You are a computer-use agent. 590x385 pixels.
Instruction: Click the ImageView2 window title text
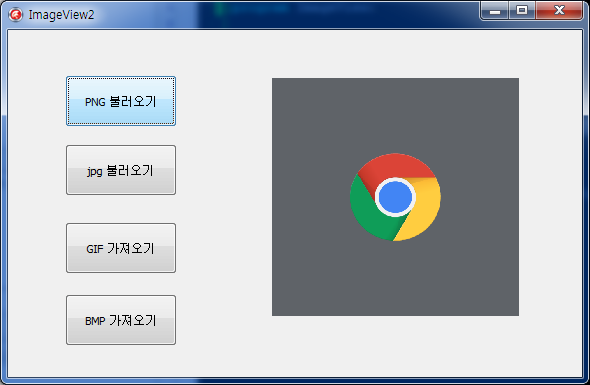point(61,15)
